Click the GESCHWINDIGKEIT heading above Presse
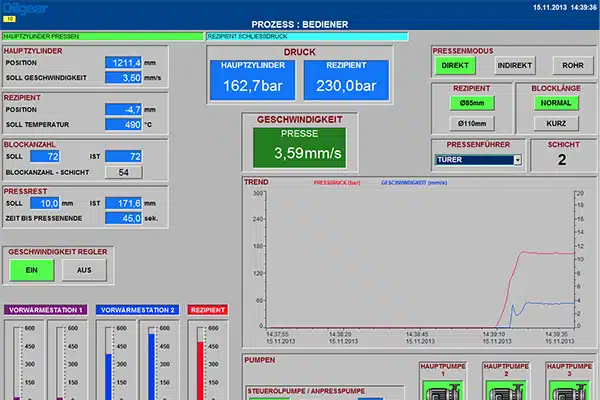This screenshot has width=600, height=400. [x=300, y=120]
